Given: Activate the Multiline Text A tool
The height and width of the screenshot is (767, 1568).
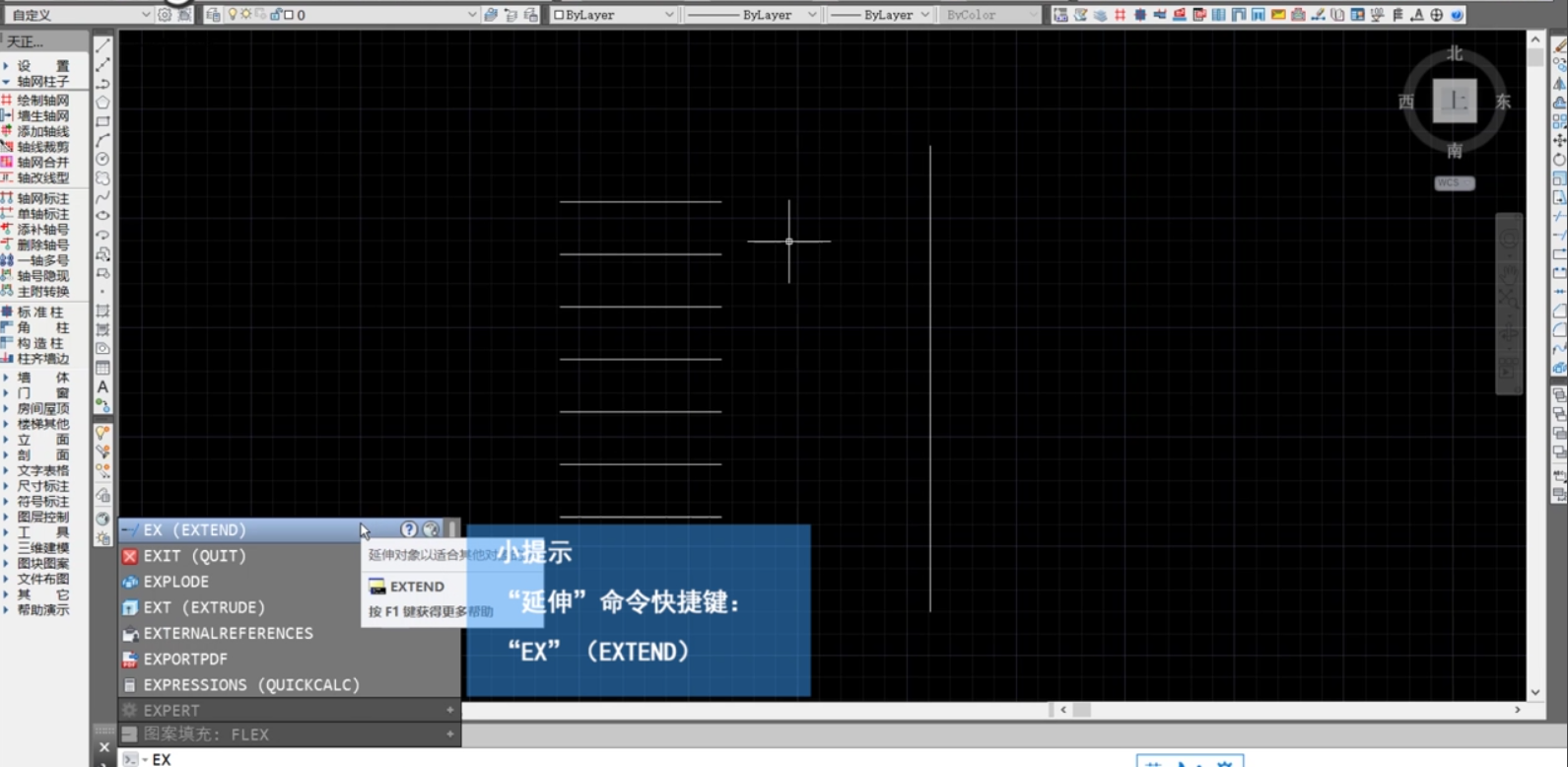Looking at the screenshot, I should [x=102, y=386].
